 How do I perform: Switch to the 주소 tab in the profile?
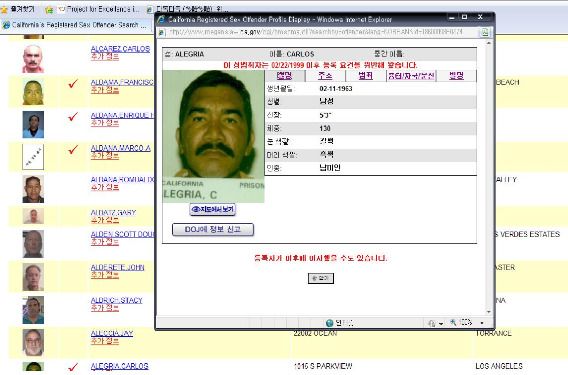coord(325,75)
